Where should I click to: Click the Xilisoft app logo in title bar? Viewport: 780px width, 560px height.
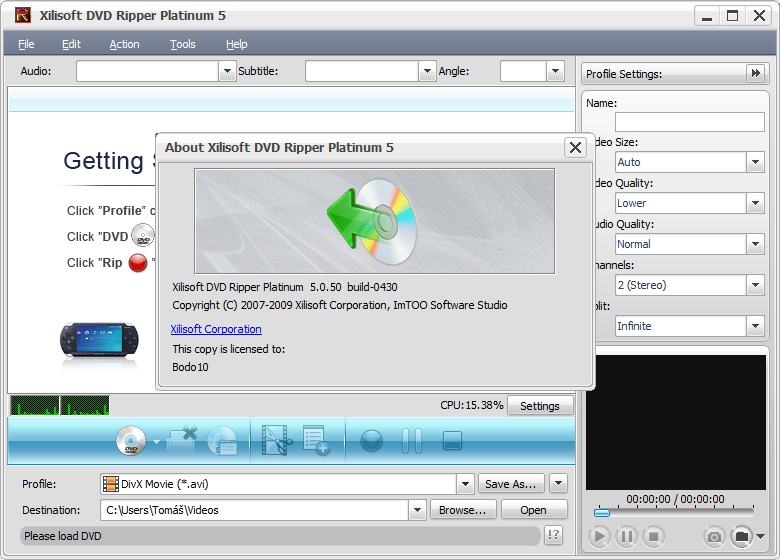point(22,15)
